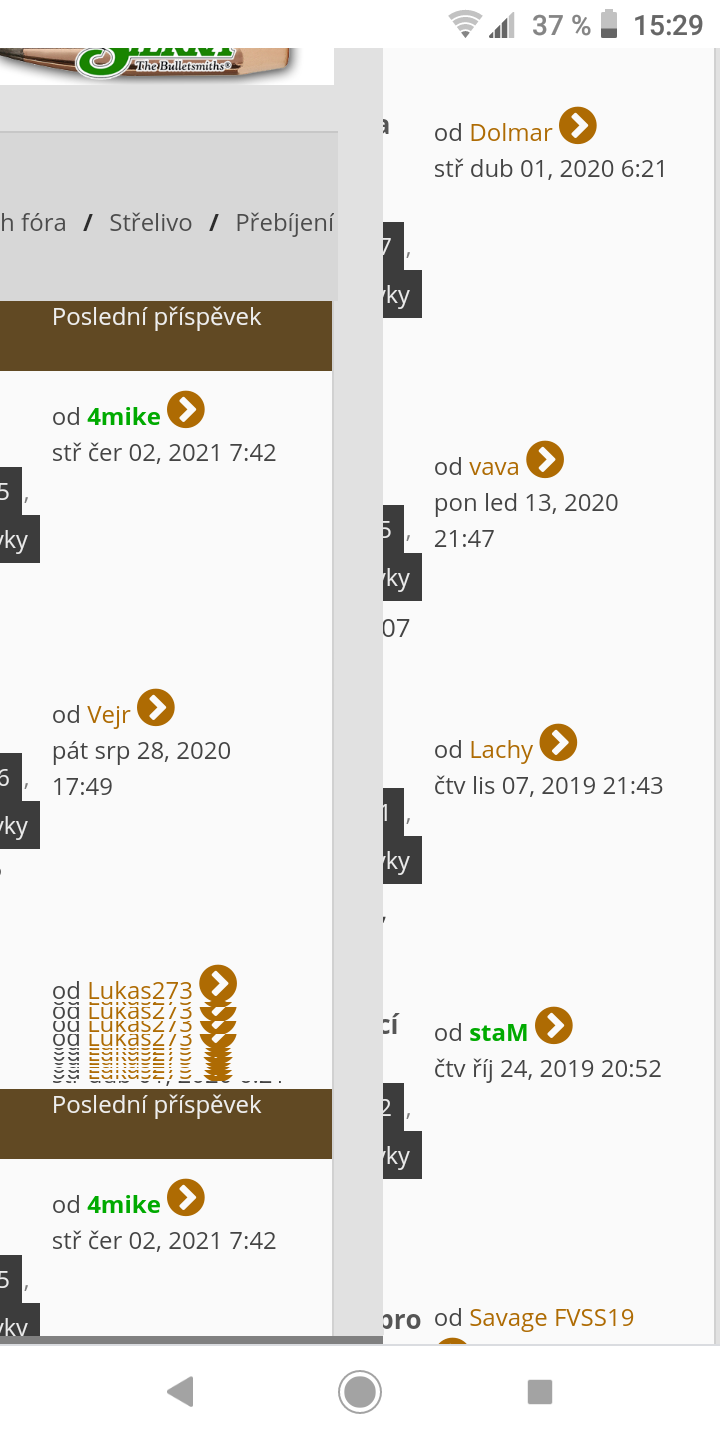Viewport: 720px width, 1440px height.
Task: Open Střelivo breadcrumb category
Action: point(151,223)
